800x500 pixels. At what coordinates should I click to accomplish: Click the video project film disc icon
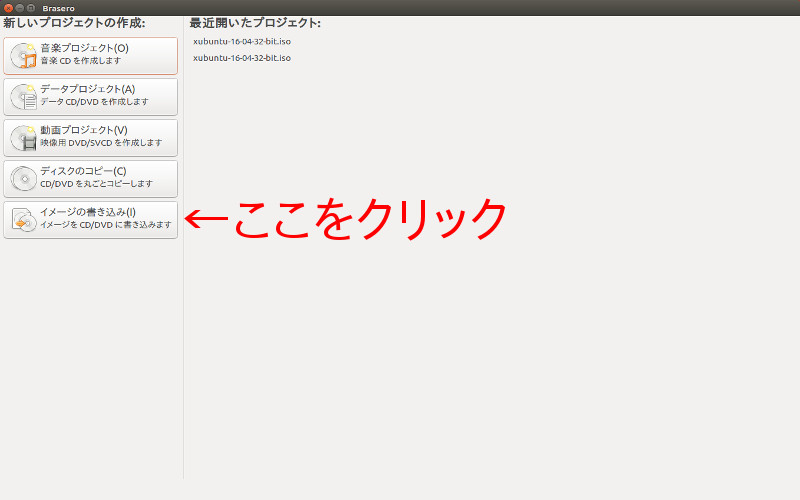pos(23,138)
